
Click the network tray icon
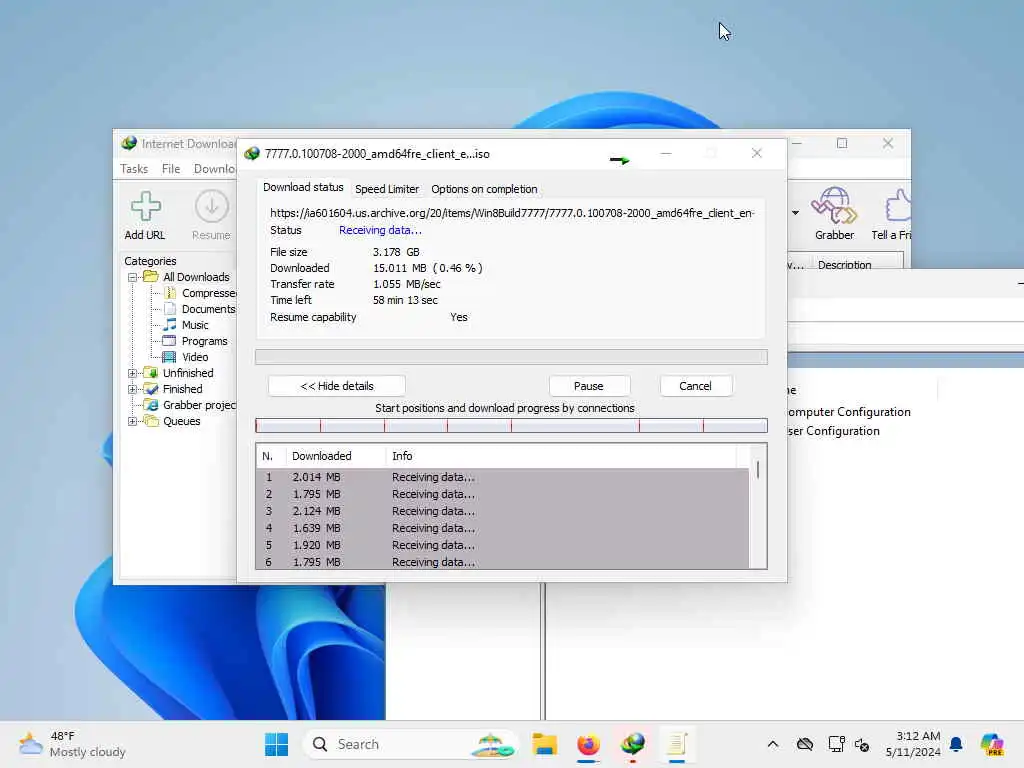click(836, 744)
